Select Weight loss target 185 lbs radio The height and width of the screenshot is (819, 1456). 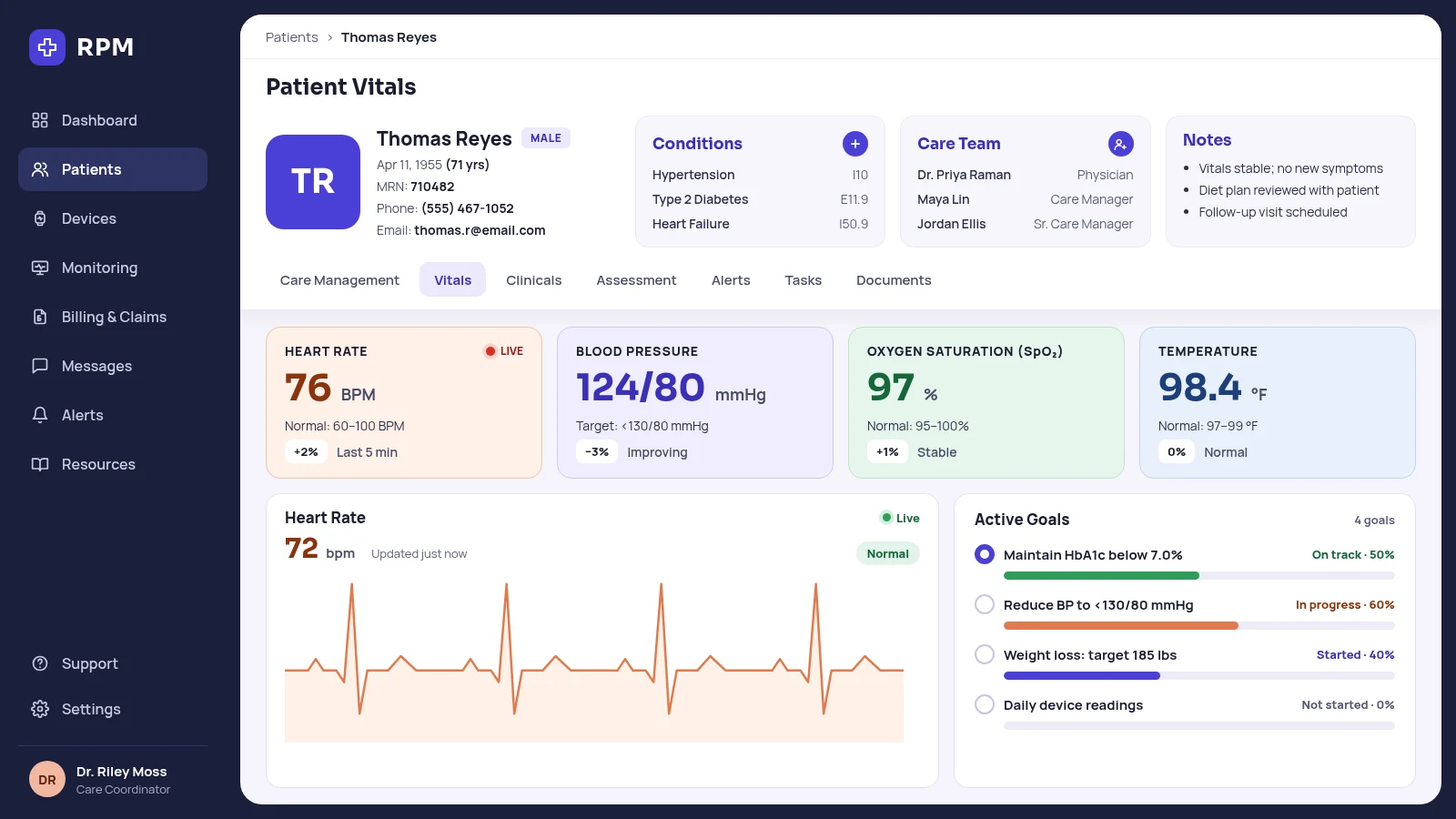tap(985, 654)
